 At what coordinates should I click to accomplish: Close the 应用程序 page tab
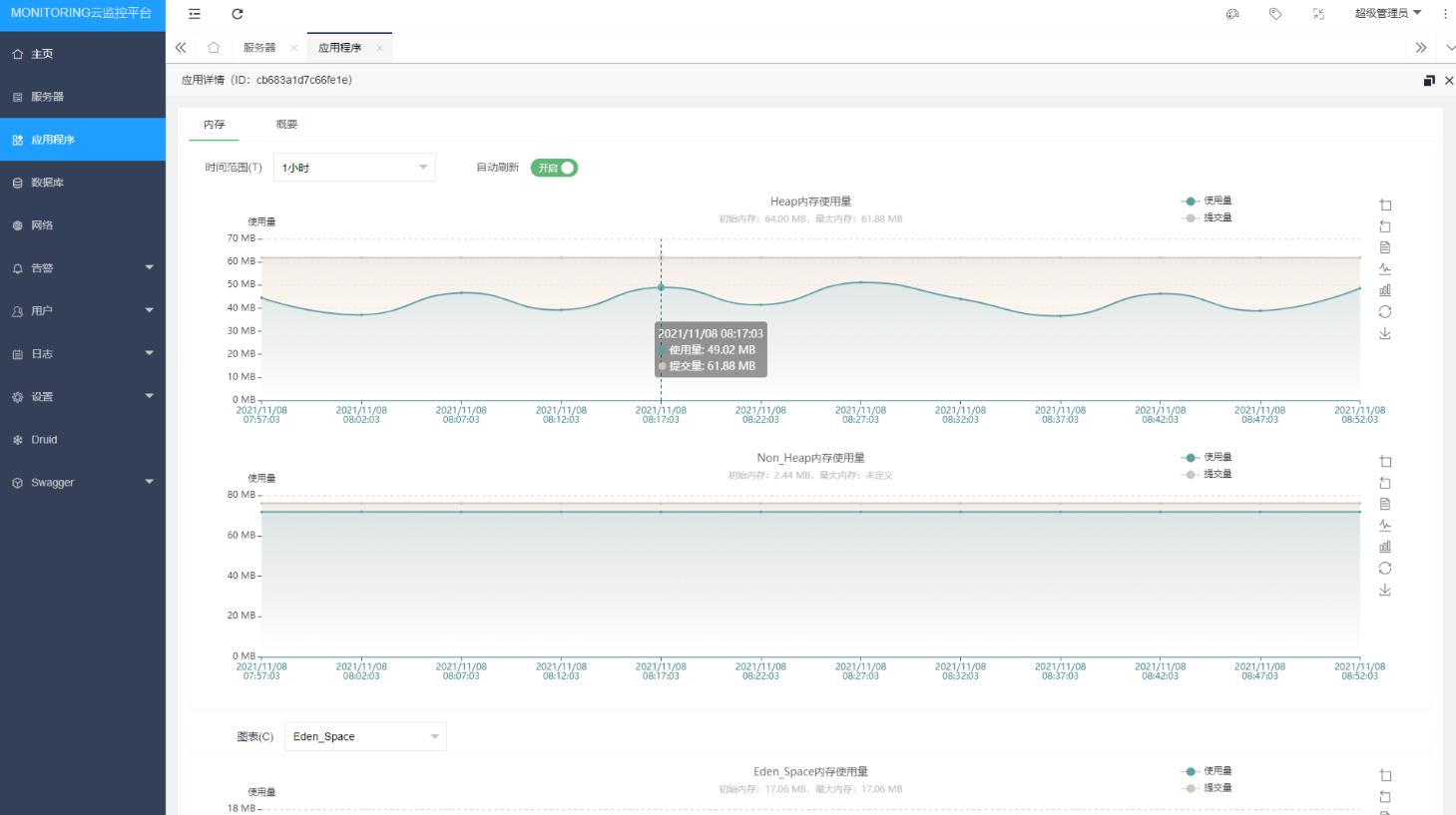pyautogui.click(x=379, y=48)
